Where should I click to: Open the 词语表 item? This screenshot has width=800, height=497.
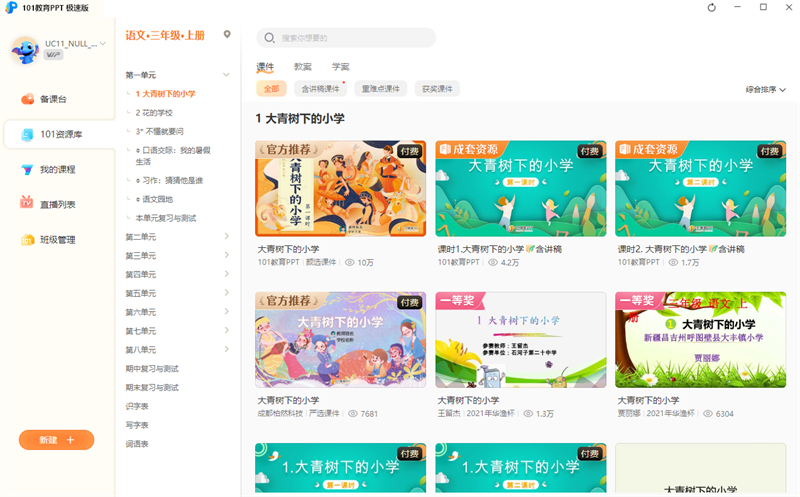pos(137,444)
